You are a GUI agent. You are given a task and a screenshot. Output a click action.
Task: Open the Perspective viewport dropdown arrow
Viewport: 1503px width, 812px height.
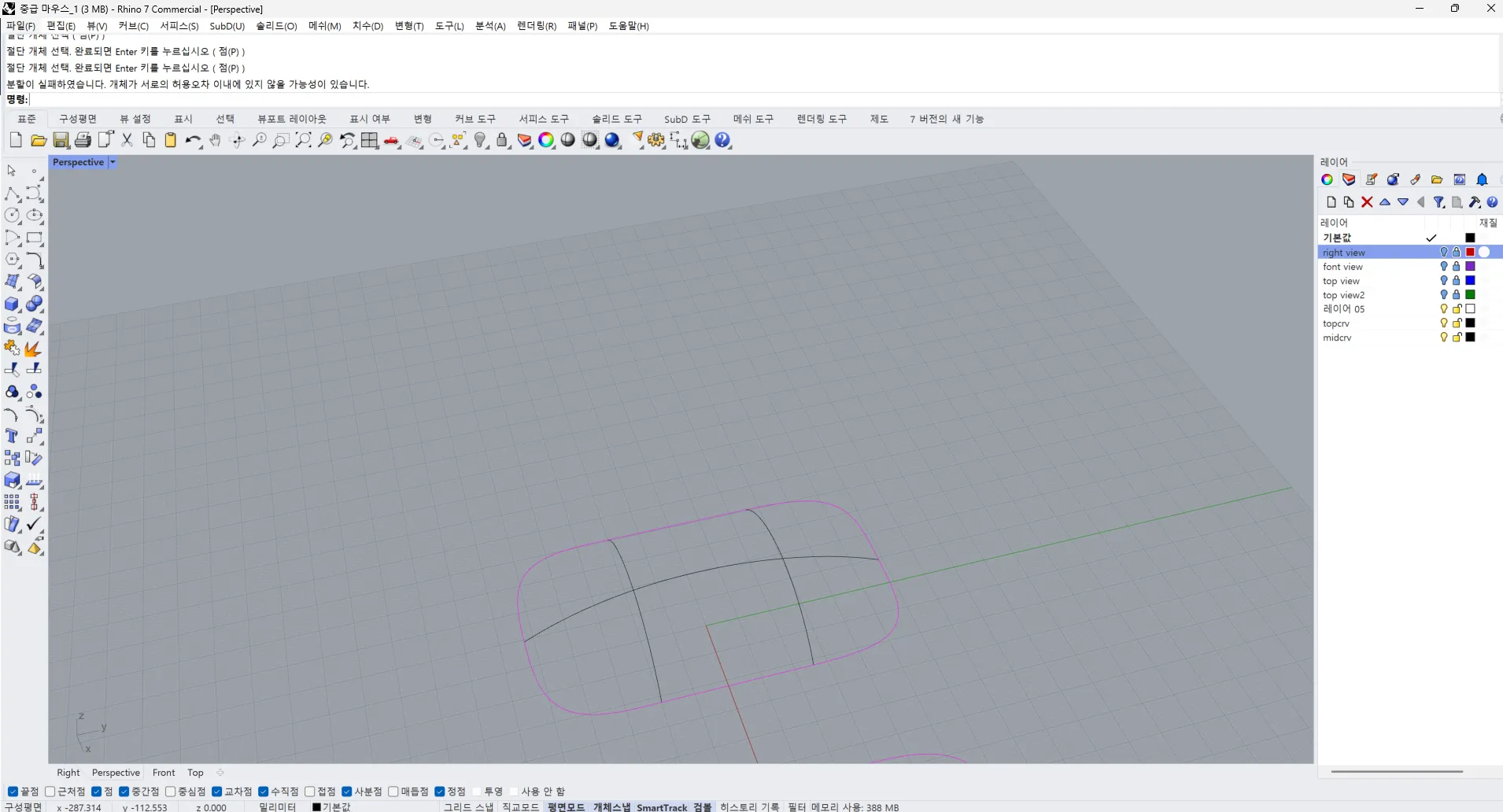click(113, 162)
